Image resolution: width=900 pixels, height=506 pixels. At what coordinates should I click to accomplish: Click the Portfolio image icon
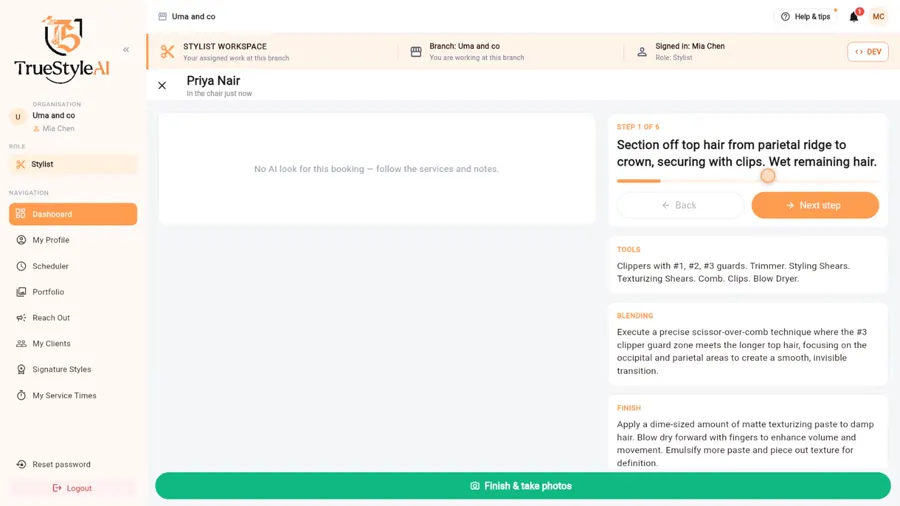coord(21,292)
